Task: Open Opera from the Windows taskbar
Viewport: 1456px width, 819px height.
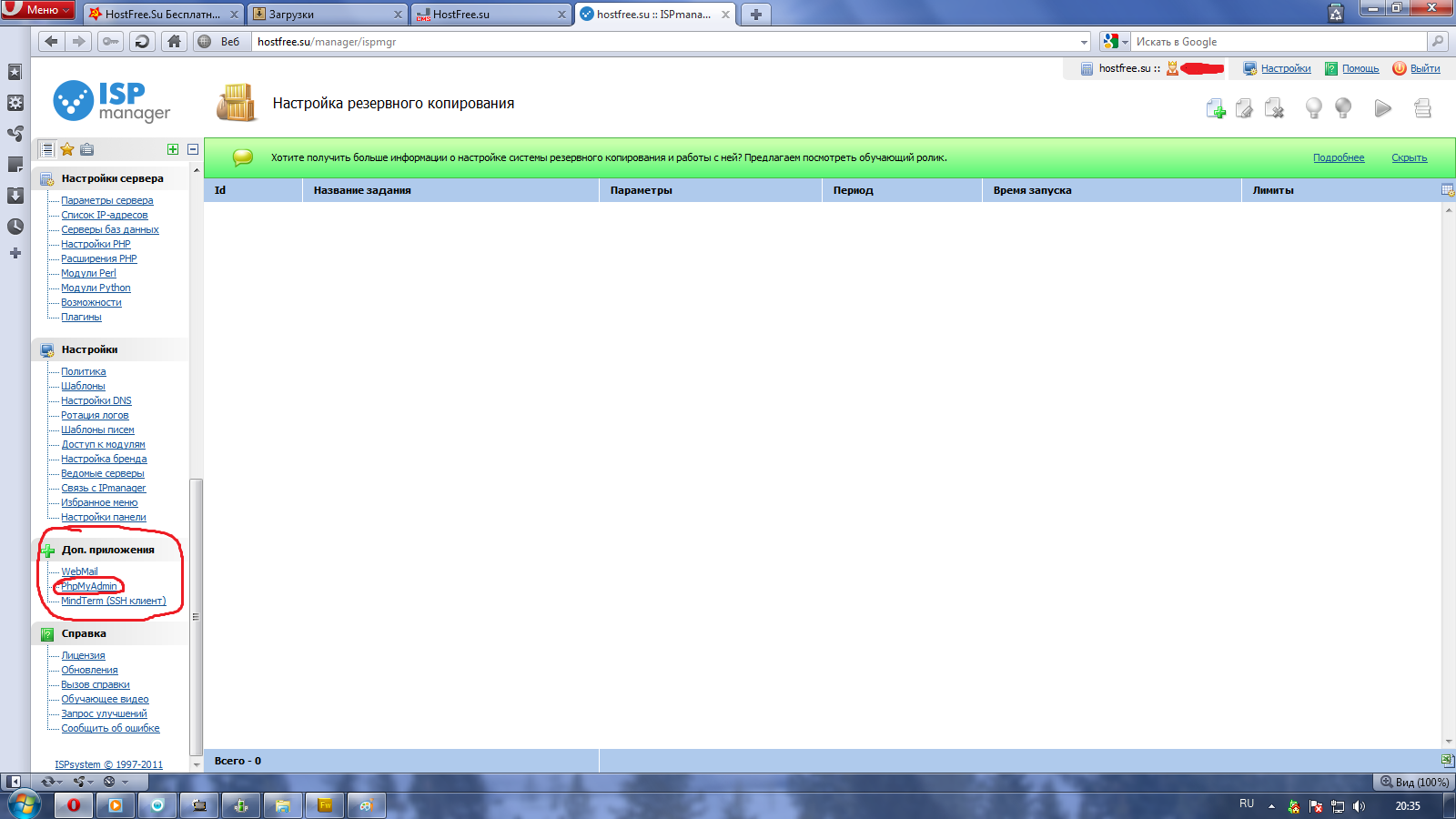Action: 73,805
